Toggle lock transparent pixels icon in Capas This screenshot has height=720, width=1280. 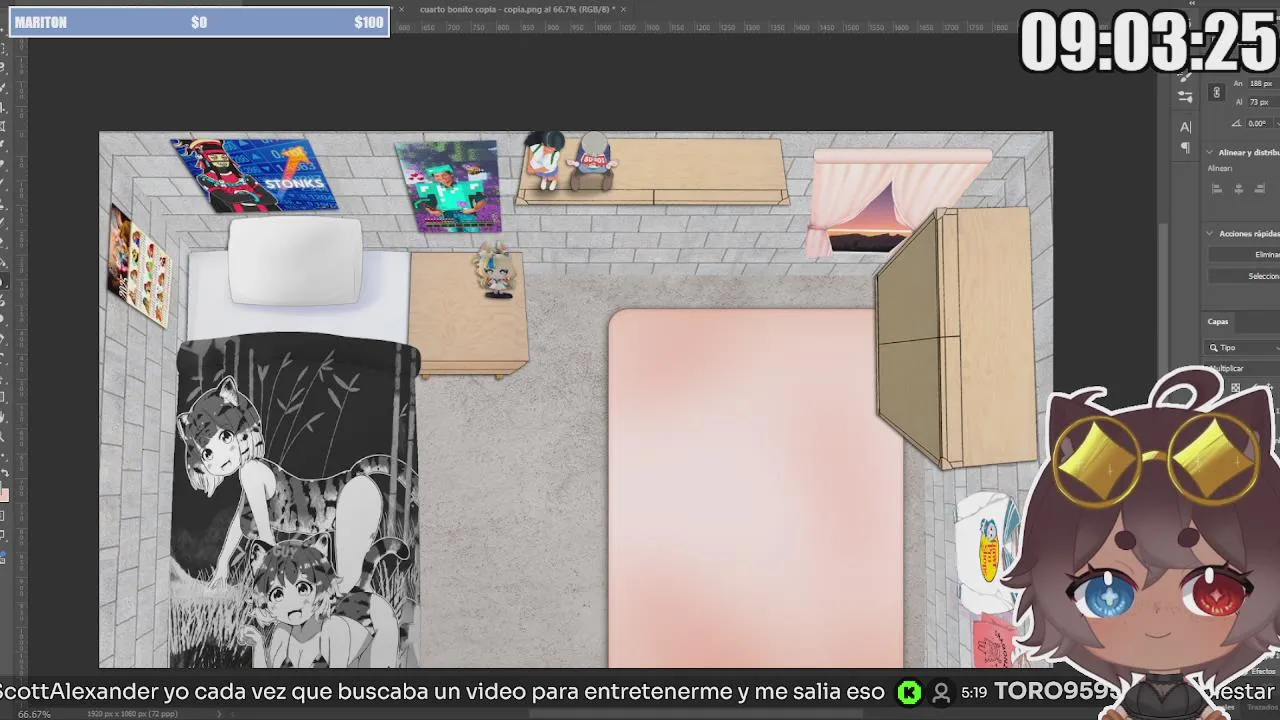[1235, 387]
